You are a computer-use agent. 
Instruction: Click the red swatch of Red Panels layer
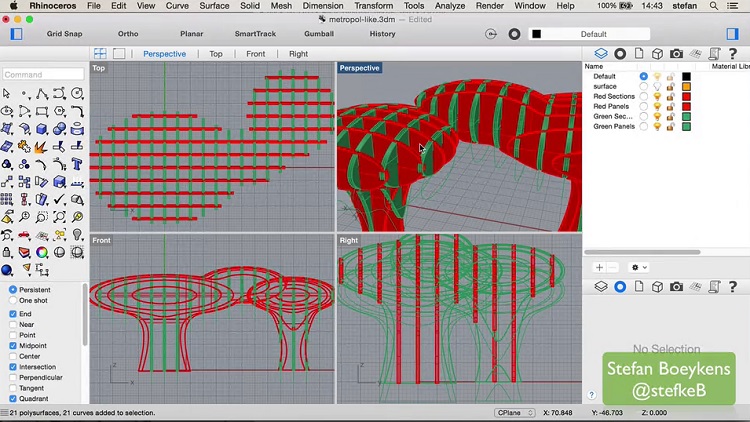[686, 106]
